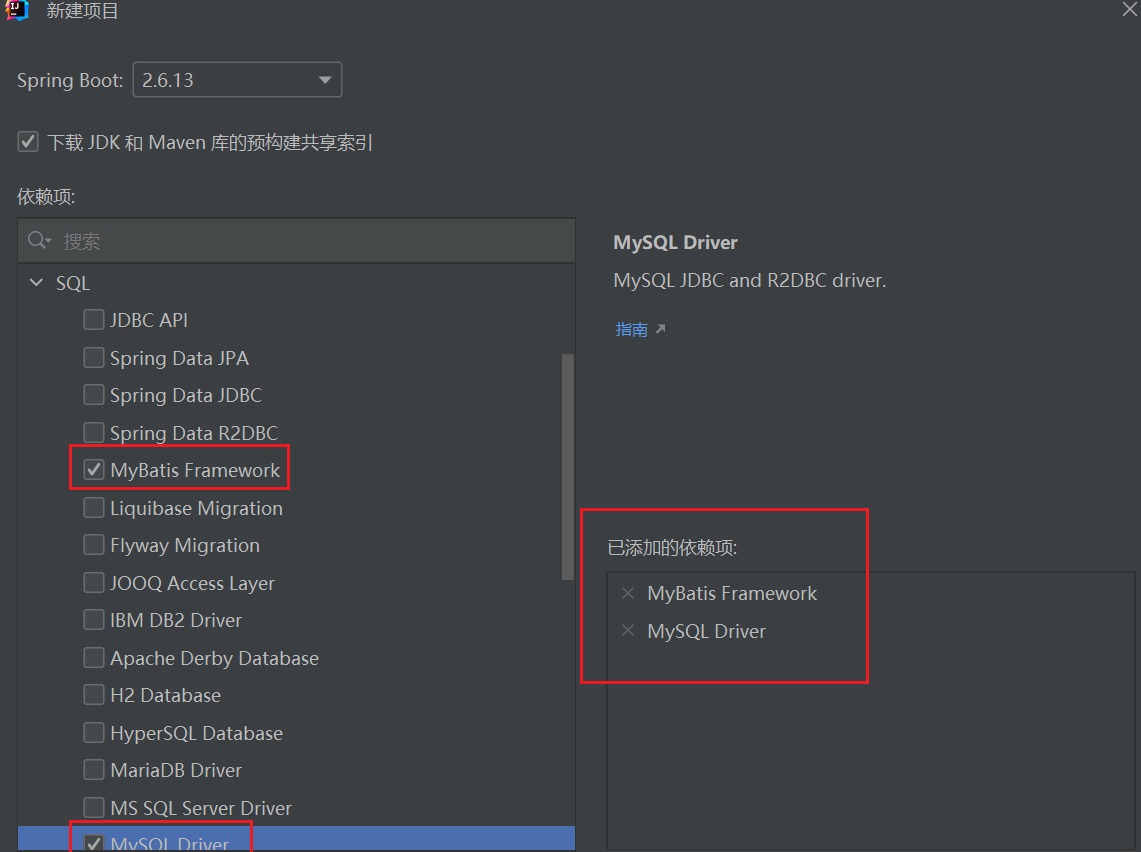The width and height of the screenshot is (1141, 852).
Task: Open the Spring Boot version dropdown
Action: (x=237, y=79)
